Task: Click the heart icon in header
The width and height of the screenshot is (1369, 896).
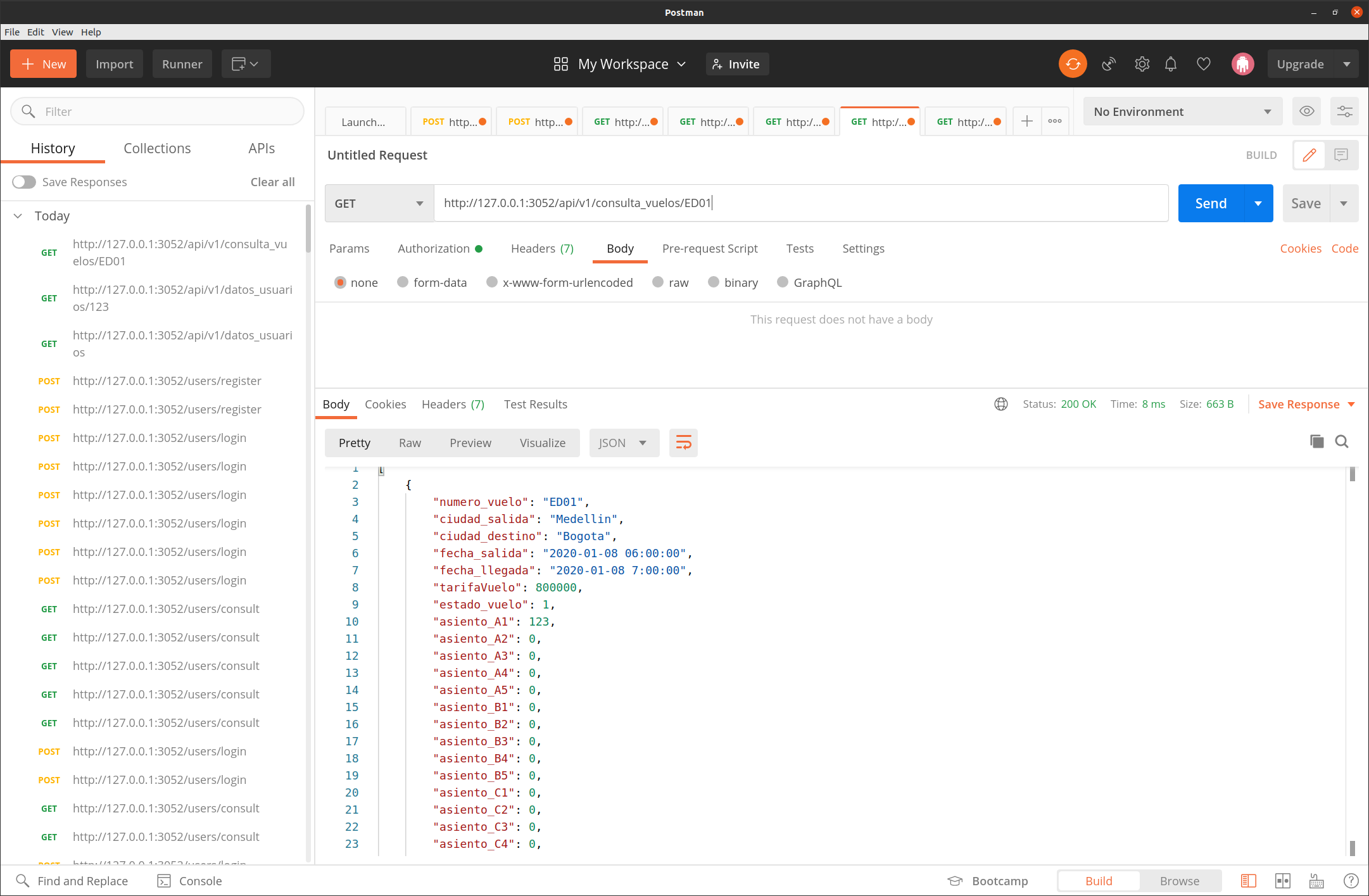Action: (x=1204, y=64)
